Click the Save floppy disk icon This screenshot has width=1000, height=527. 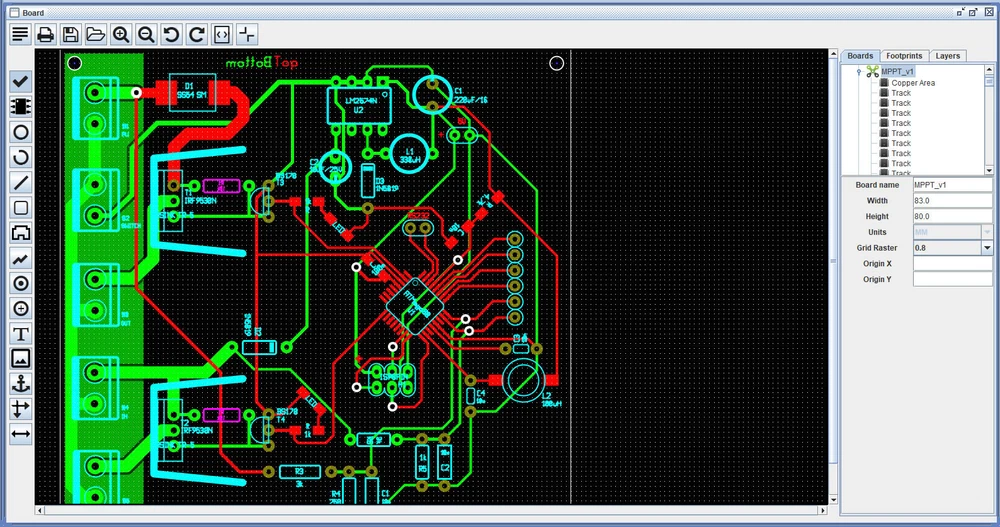click(71, 35)
